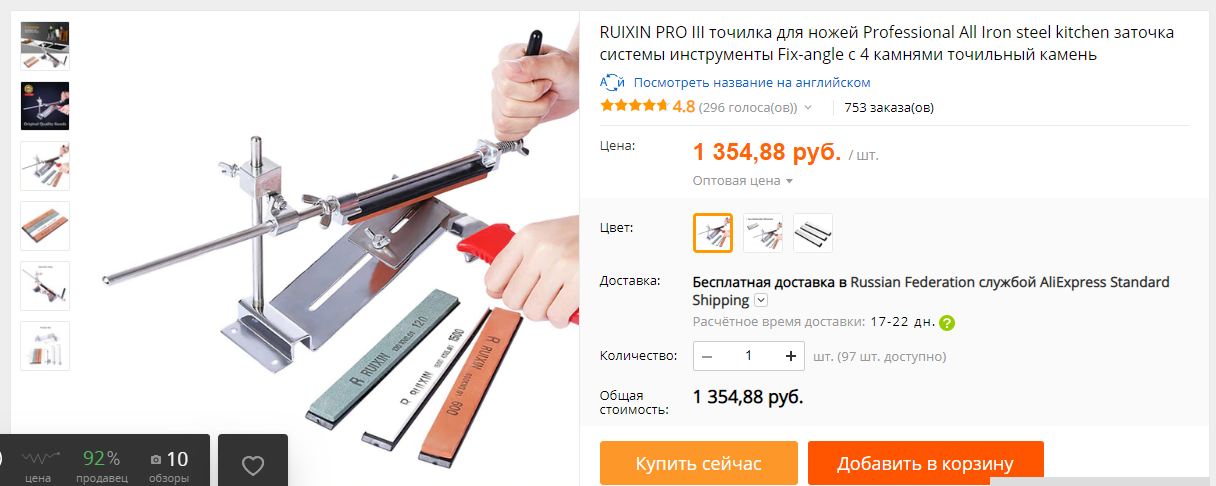Click the orange star rating icons
The height and width of the screenshot is (486, 1216).
(633, 106)
